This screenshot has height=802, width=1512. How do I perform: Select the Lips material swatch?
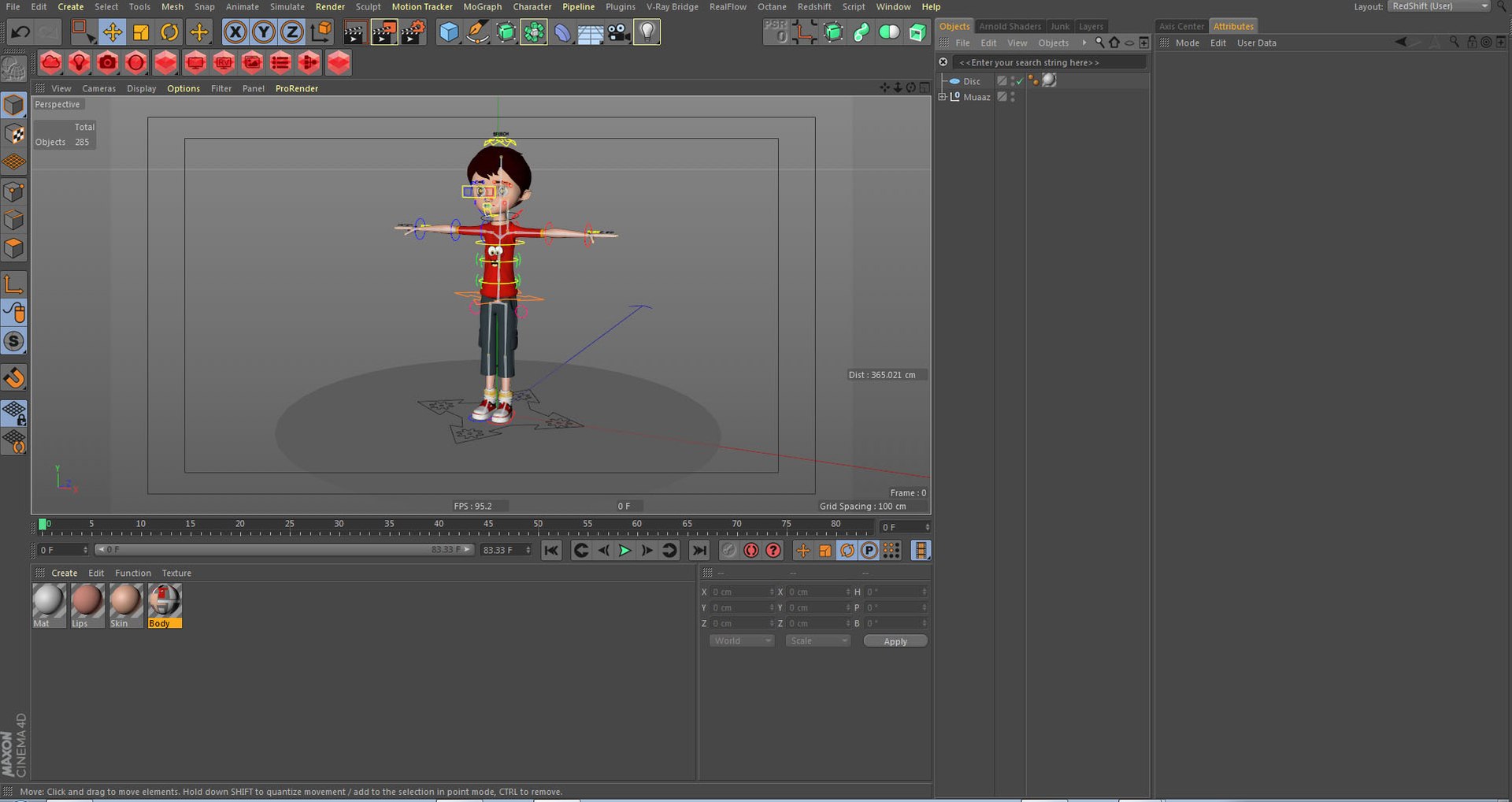tap(87, 605)
